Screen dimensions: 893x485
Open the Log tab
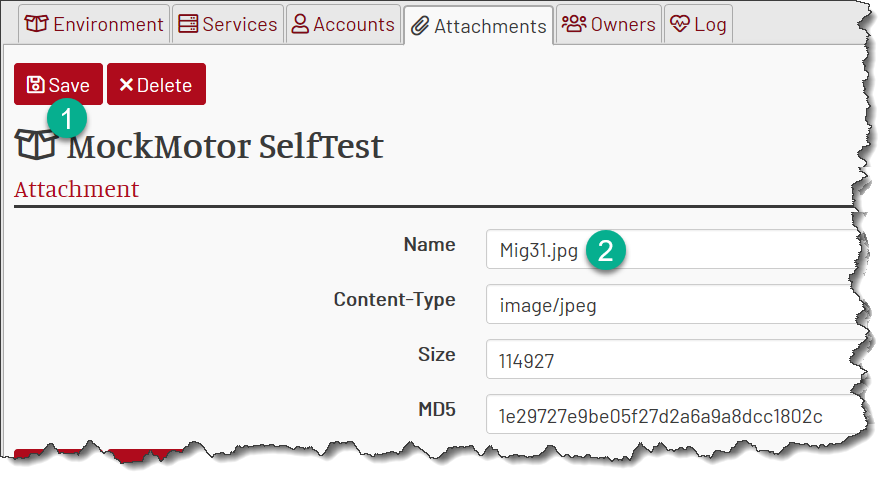pyautogui.click(x=698, y=24)
